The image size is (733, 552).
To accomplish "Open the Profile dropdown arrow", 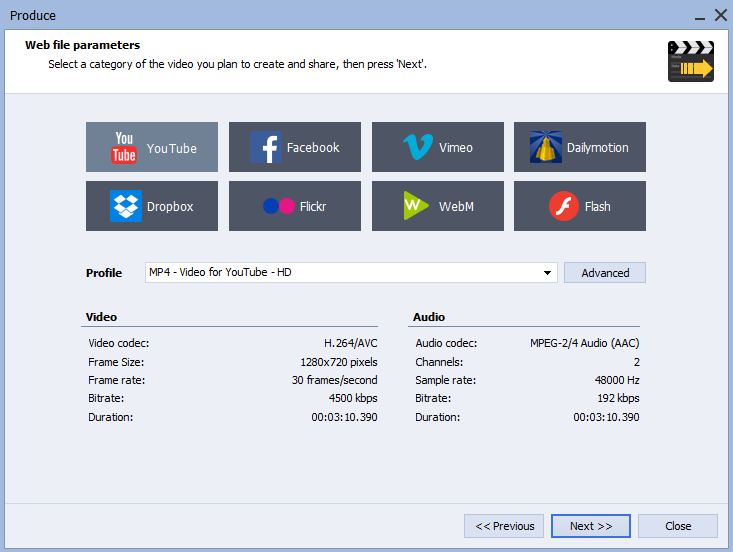I will coord(548,273).
